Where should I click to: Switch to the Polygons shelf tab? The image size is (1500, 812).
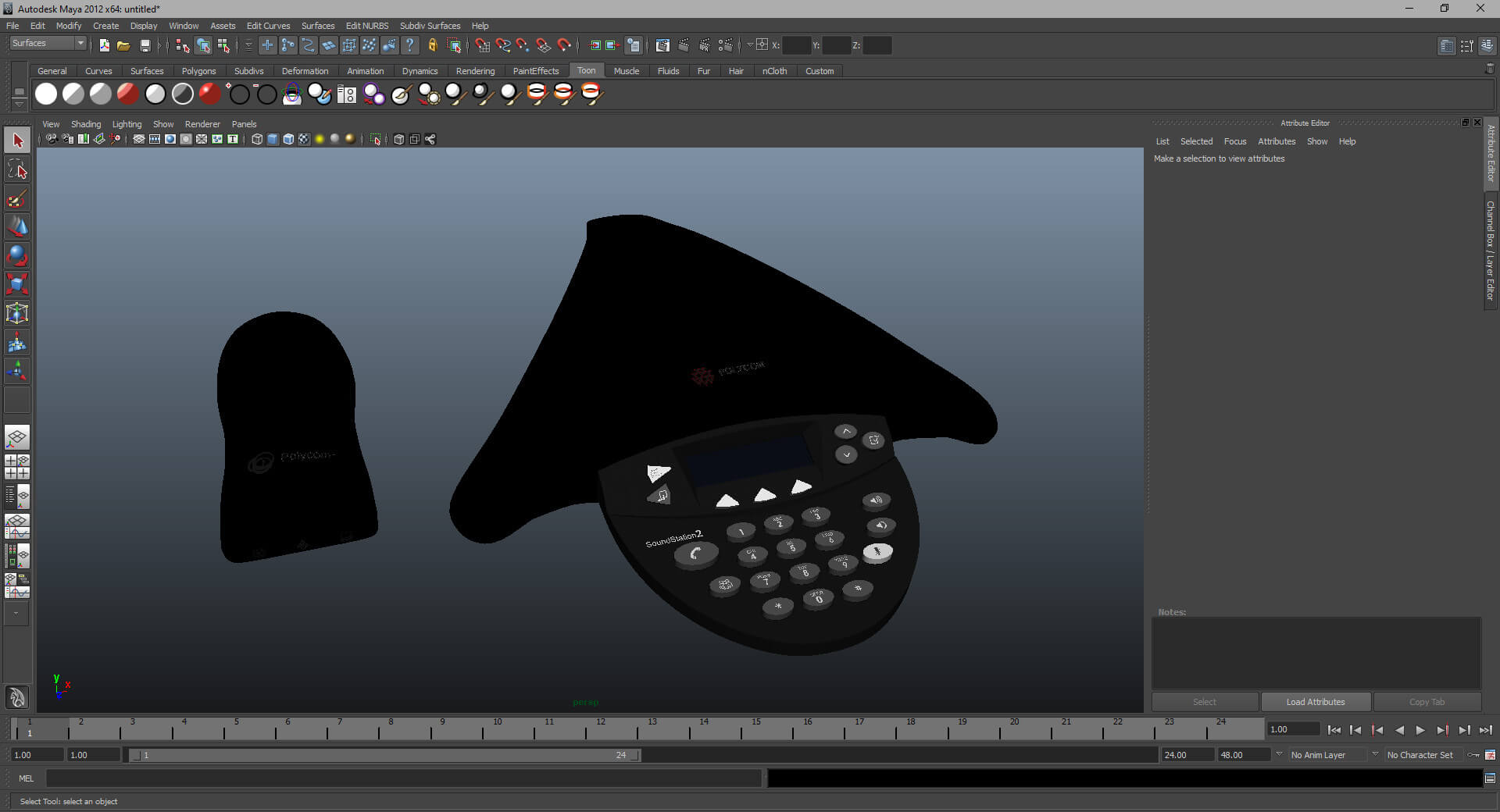click(198, 71)
